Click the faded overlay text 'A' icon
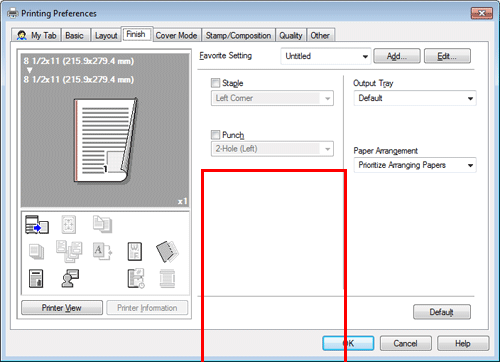Image resolution: width=500 pixels, height=362 pixels. pos(102,251)
